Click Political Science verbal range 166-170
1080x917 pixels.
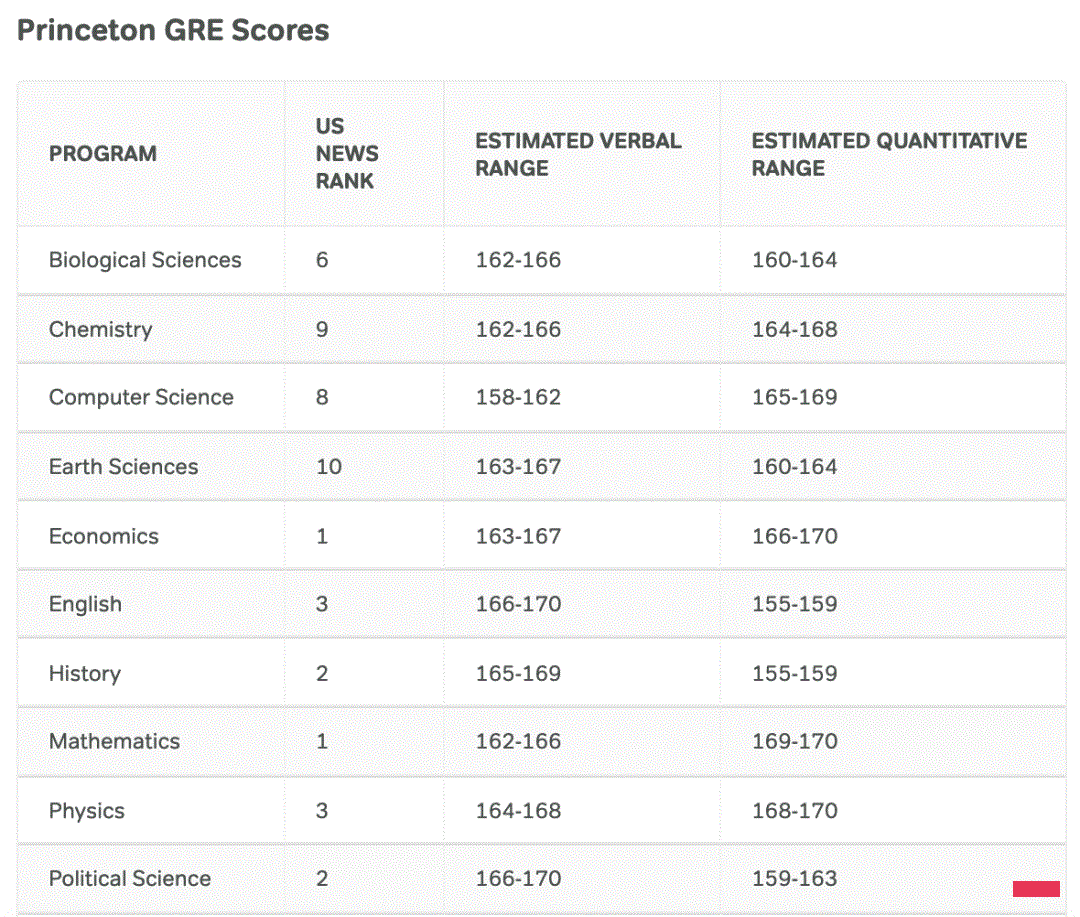pyautogui.click(x=518, y=878)
